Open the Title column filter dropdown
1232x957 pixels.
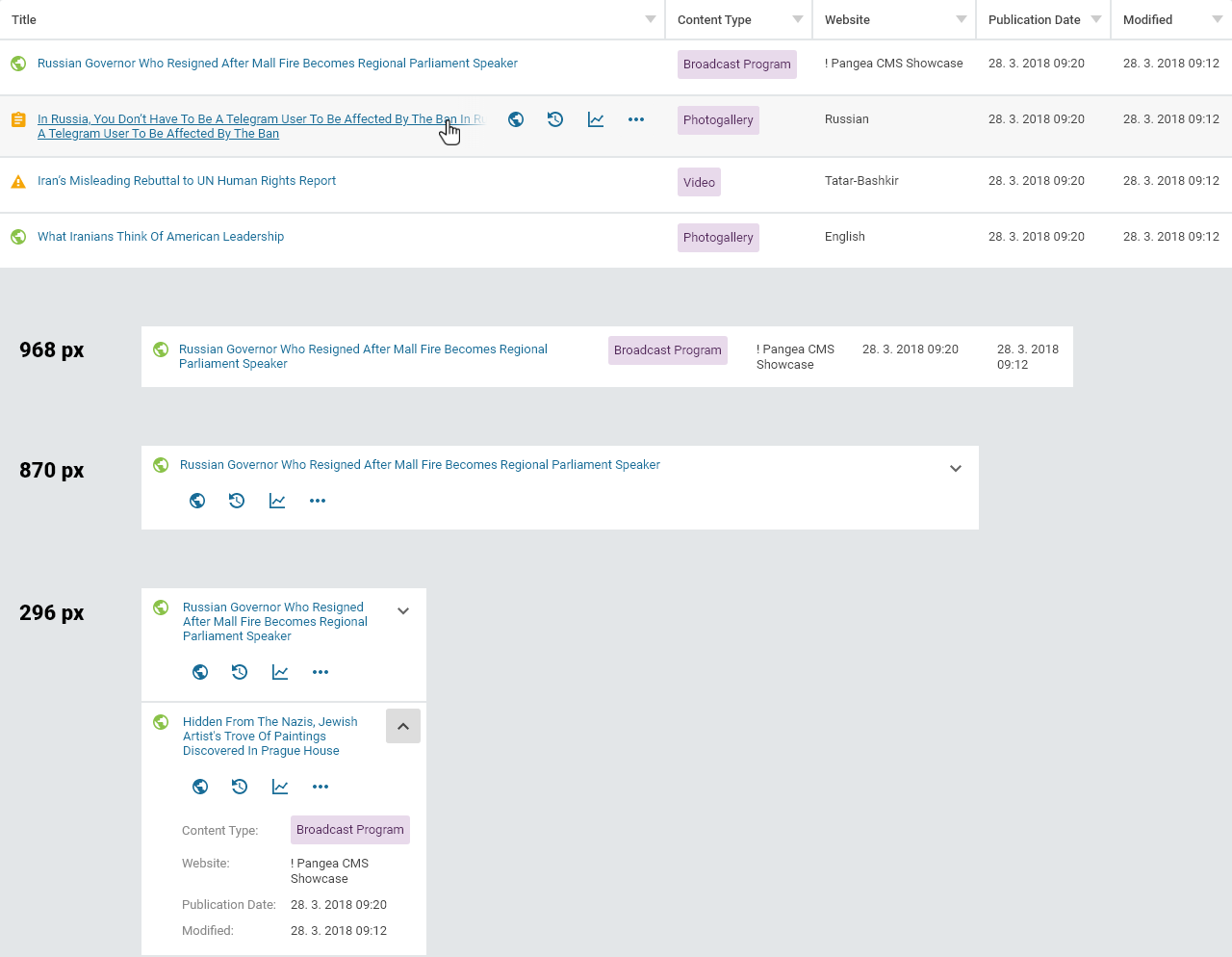point(651,19)
